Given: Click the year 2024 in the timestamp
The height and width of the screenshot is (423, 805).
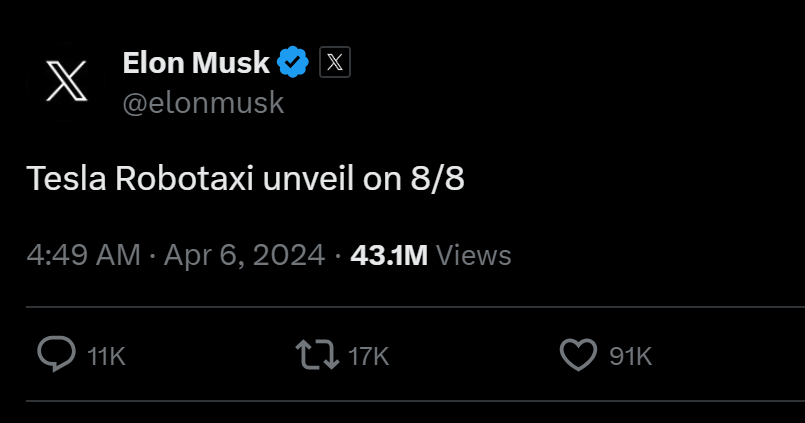Looking at the screenshot, I should click(289, 255).
